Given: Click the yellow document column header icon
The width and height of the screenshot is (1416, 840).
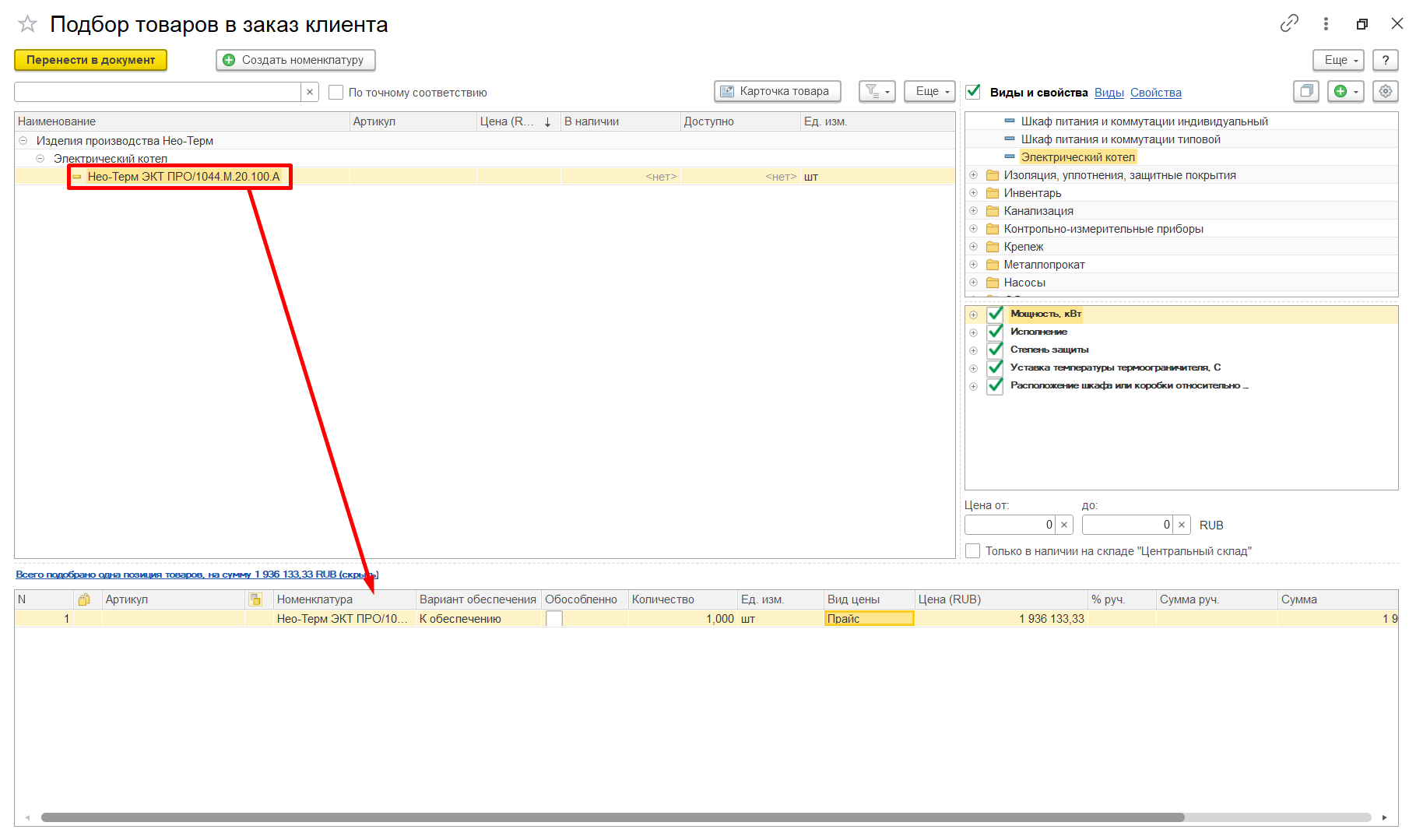Looking at the screenshot, I should click(255, 599).
